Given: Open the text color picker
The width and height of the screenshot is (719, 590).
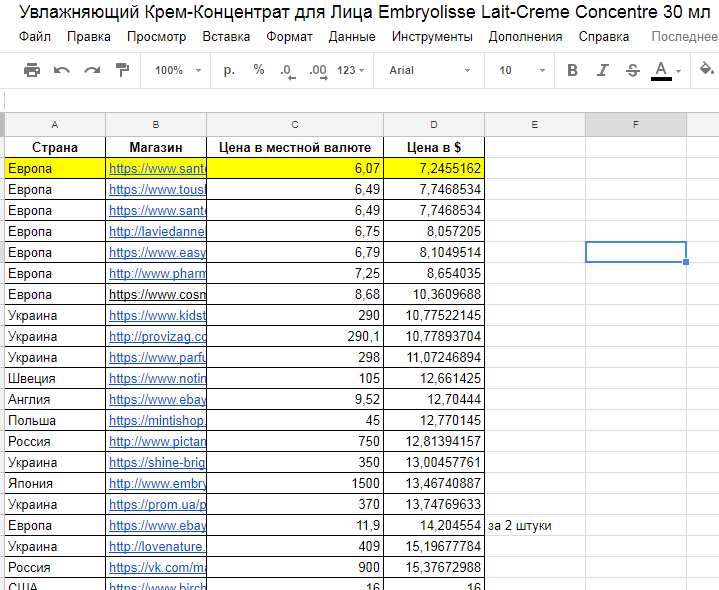Looking at the screenshot, I should click(x=661, y=70).
